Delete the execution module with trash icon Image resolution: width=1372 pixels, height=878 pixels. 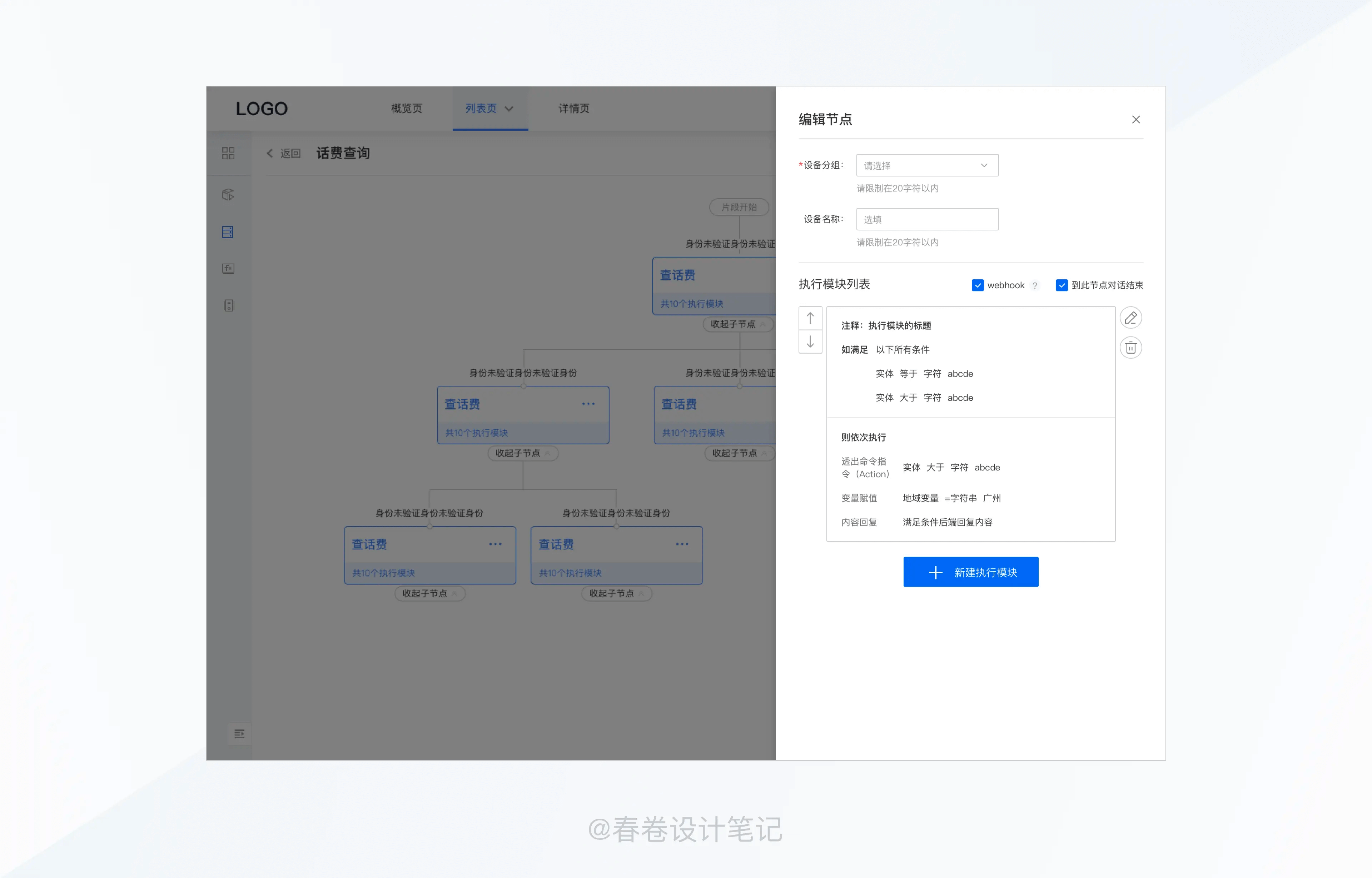tap(1130, 348)
